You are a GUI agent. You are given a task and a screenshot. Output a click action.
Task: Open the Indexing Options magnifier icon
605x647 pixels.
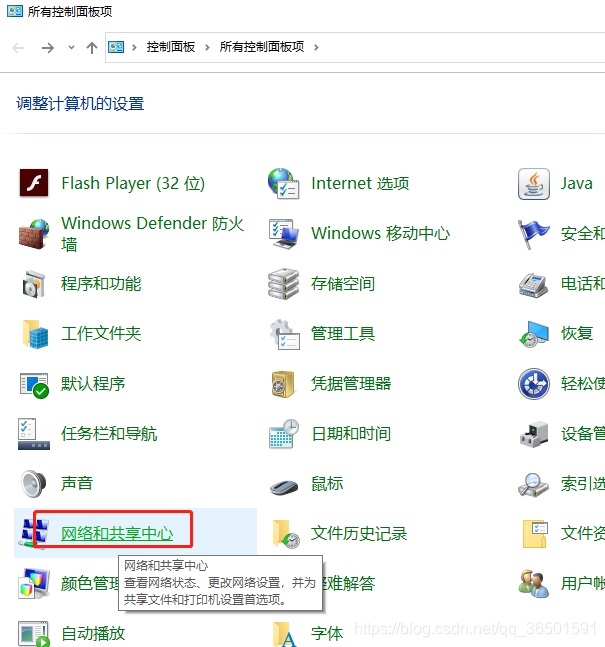point(533,485)
